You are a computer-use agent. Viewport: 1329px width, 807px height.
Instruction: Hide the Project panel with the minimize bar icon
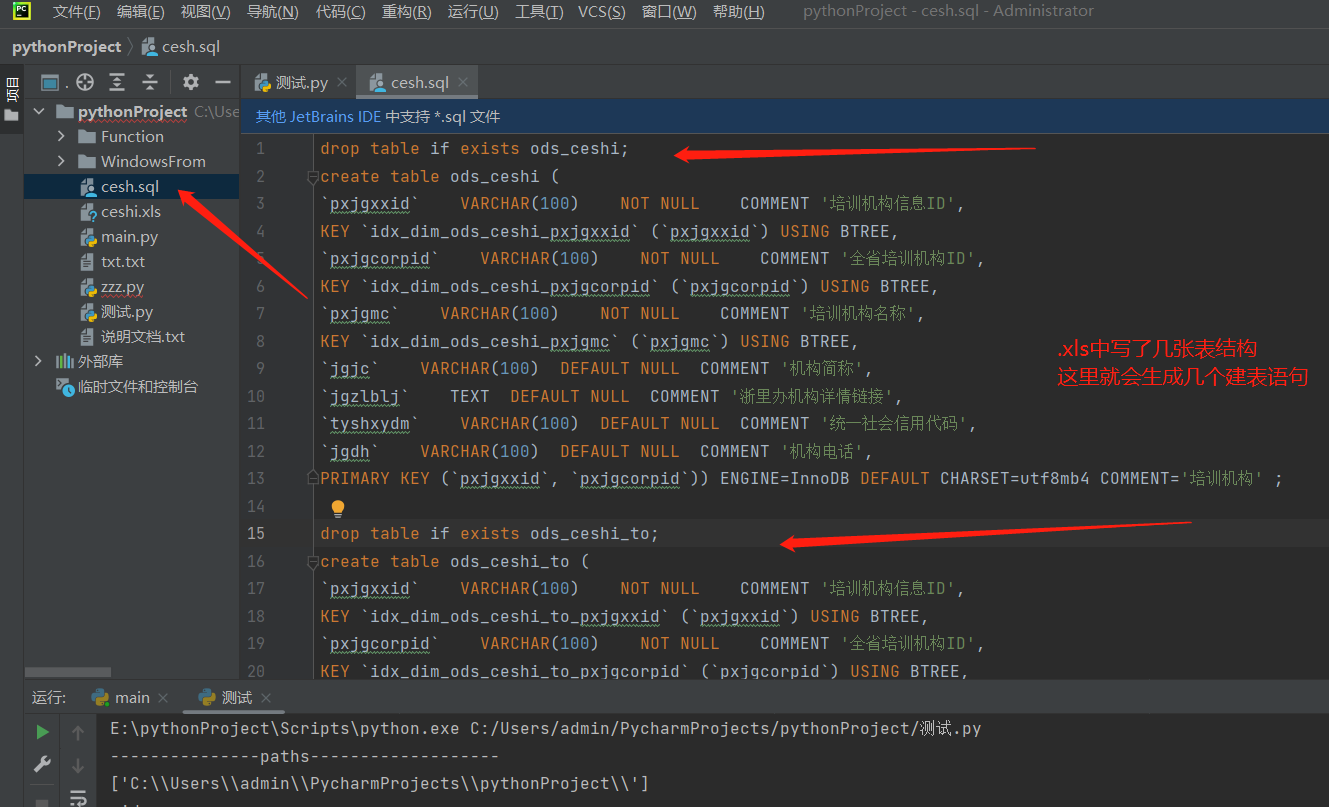(x=222, y=82)
